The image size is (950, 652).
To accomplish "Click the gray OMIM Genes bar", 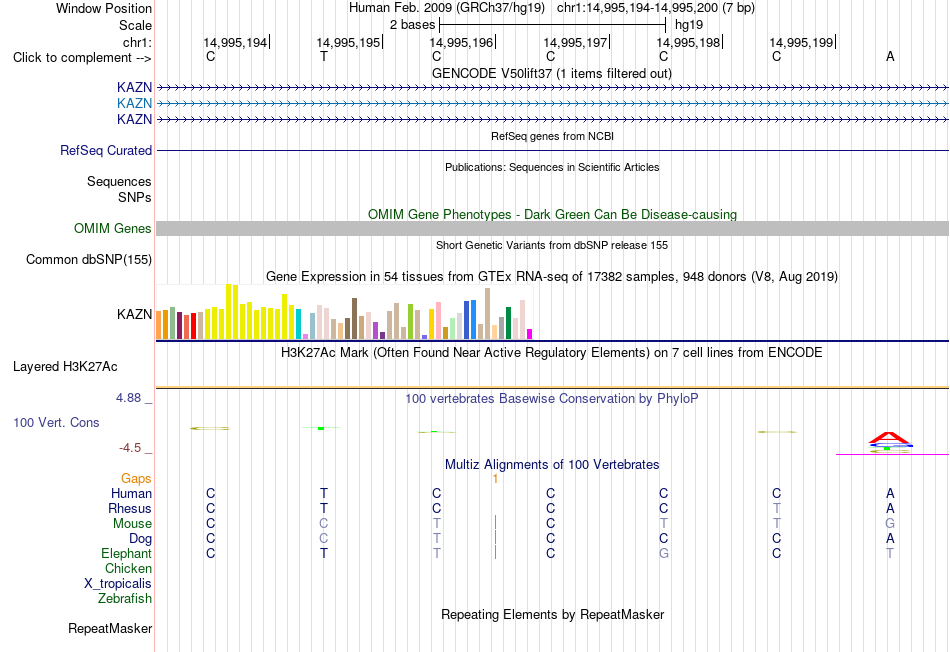I will click(x=552, y=228).
